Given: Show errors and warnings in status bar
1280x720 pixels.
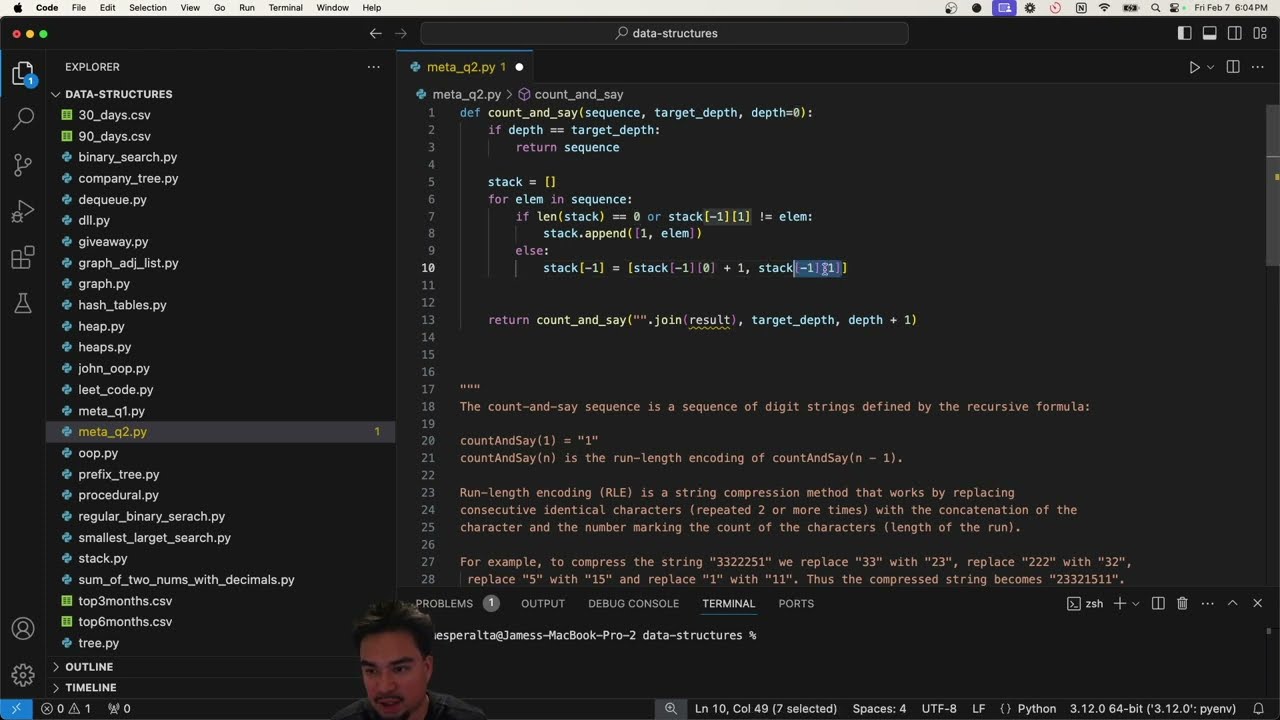Looking at the screenshot, I should (x=66, y=708).
